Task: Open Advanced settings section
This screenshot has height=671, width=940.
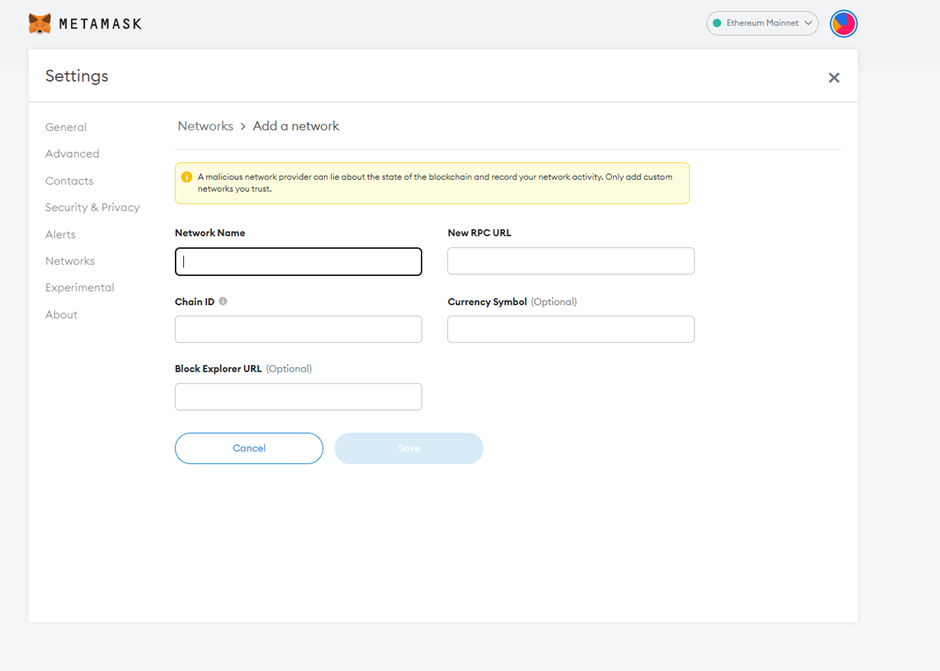Action: point(72,154)
